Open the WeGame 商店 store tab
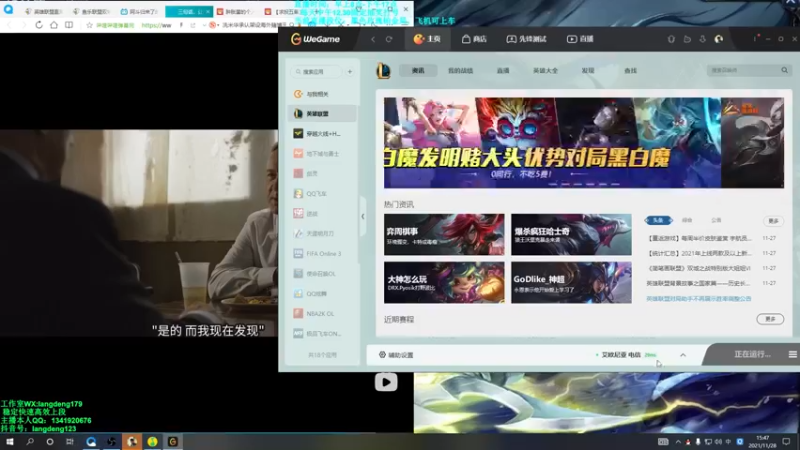This screenshot has height=450, width=800. 474,39
